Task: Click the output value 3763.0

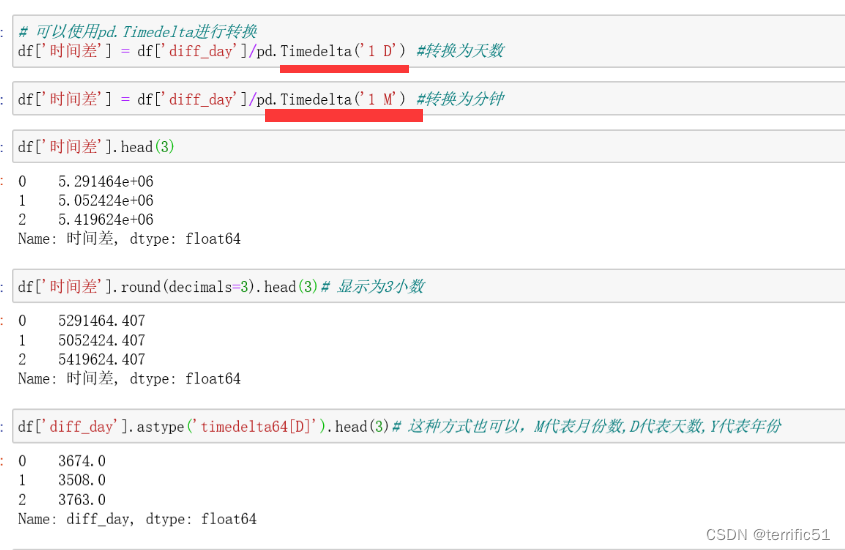Action: [x=82, y=499]
